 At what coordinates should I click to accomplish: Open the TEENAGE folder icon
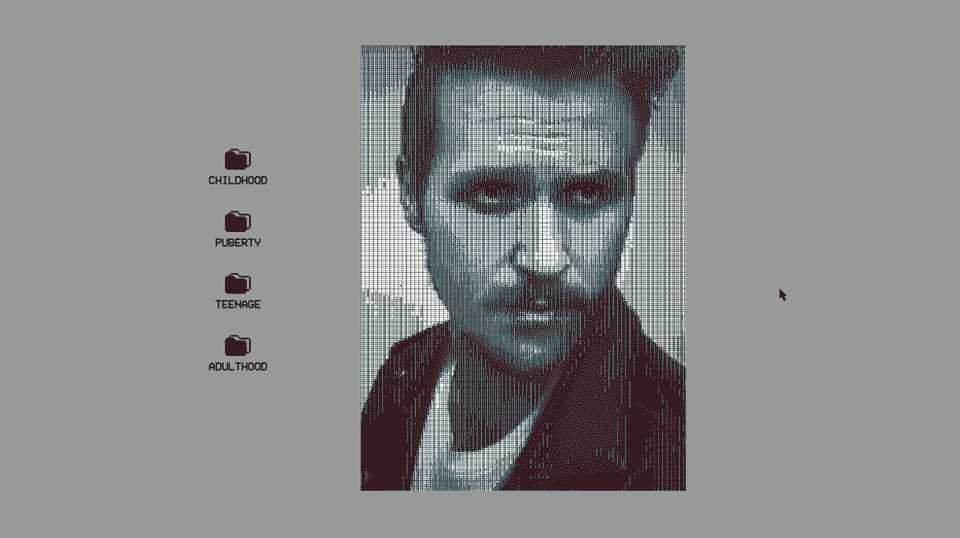point(237,283)
